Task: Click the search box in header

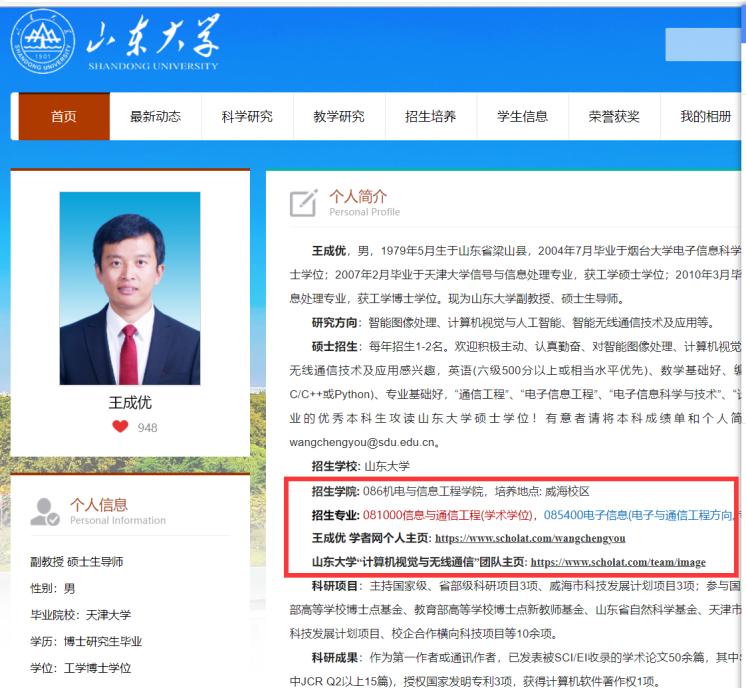Action: [705, 44]
